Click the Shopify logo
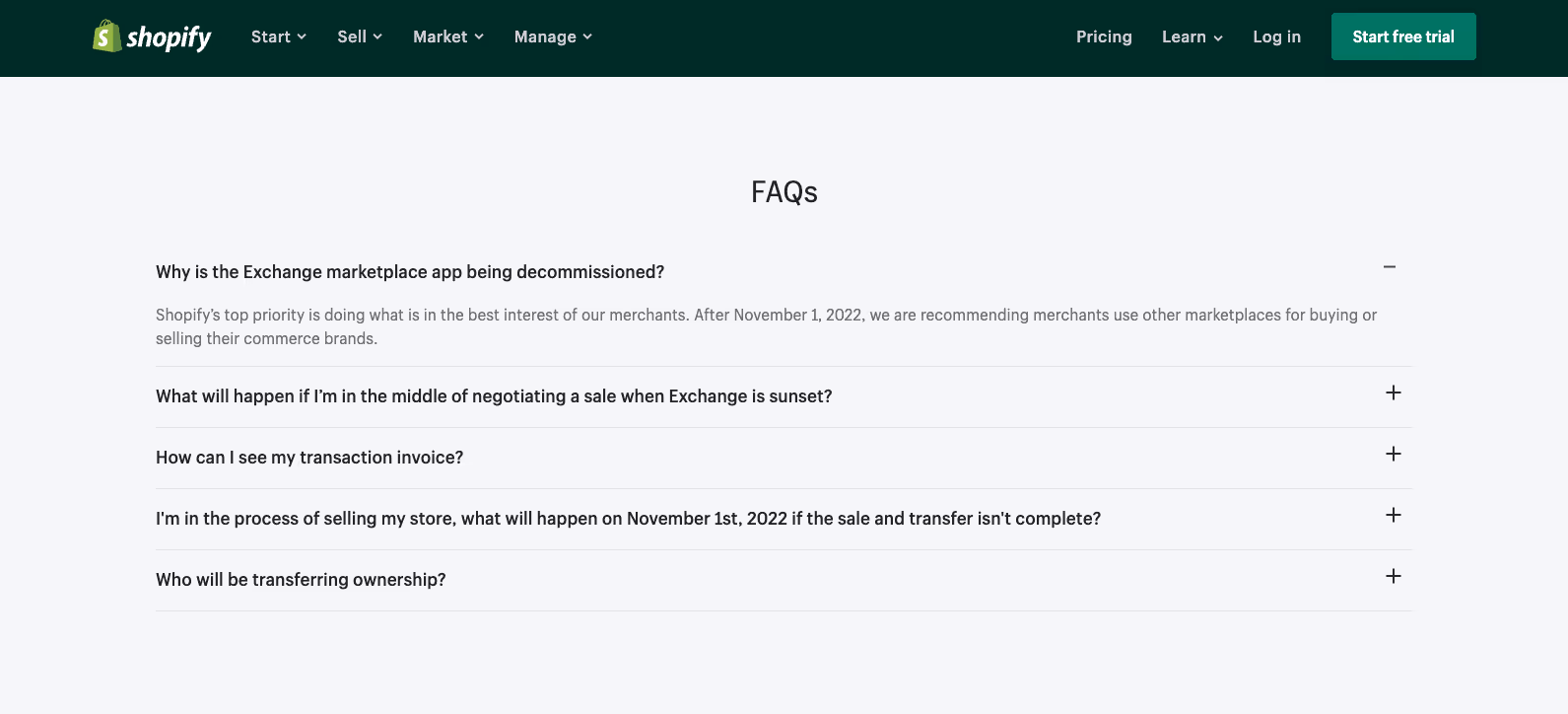1568x714 pixels. tap(152, 36)
